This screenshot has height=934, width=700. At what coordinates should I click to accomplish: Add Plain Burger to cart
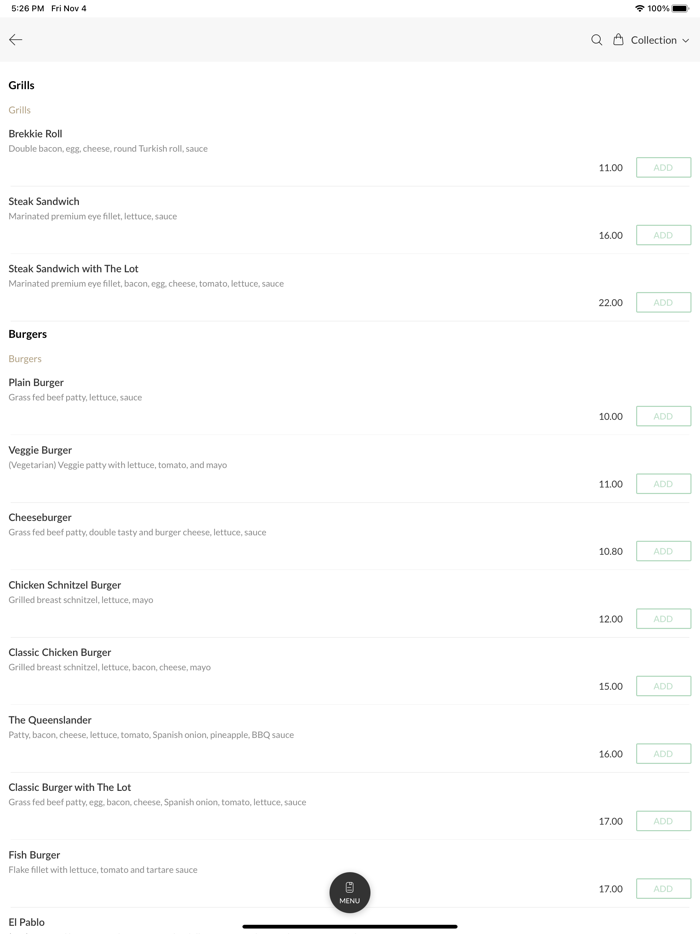click(663, 416)
